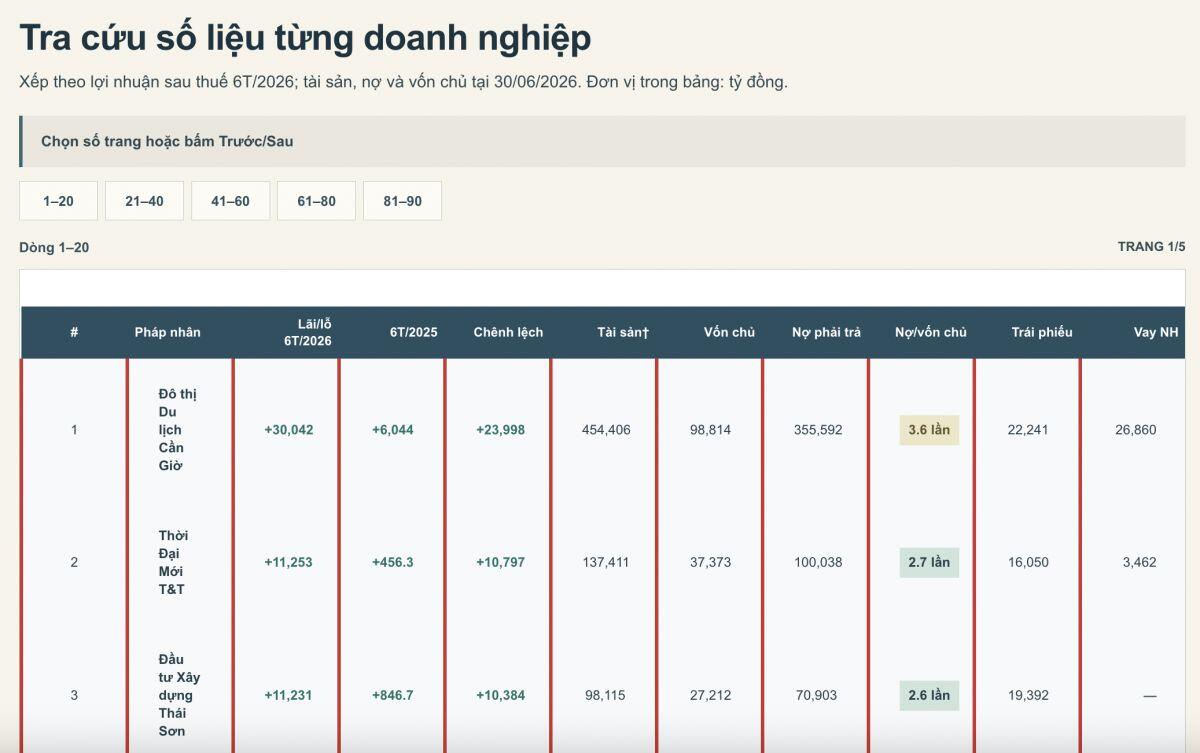Click asset value 137,411
This screenshot has height=753, width=1200.
coord(606,562)
